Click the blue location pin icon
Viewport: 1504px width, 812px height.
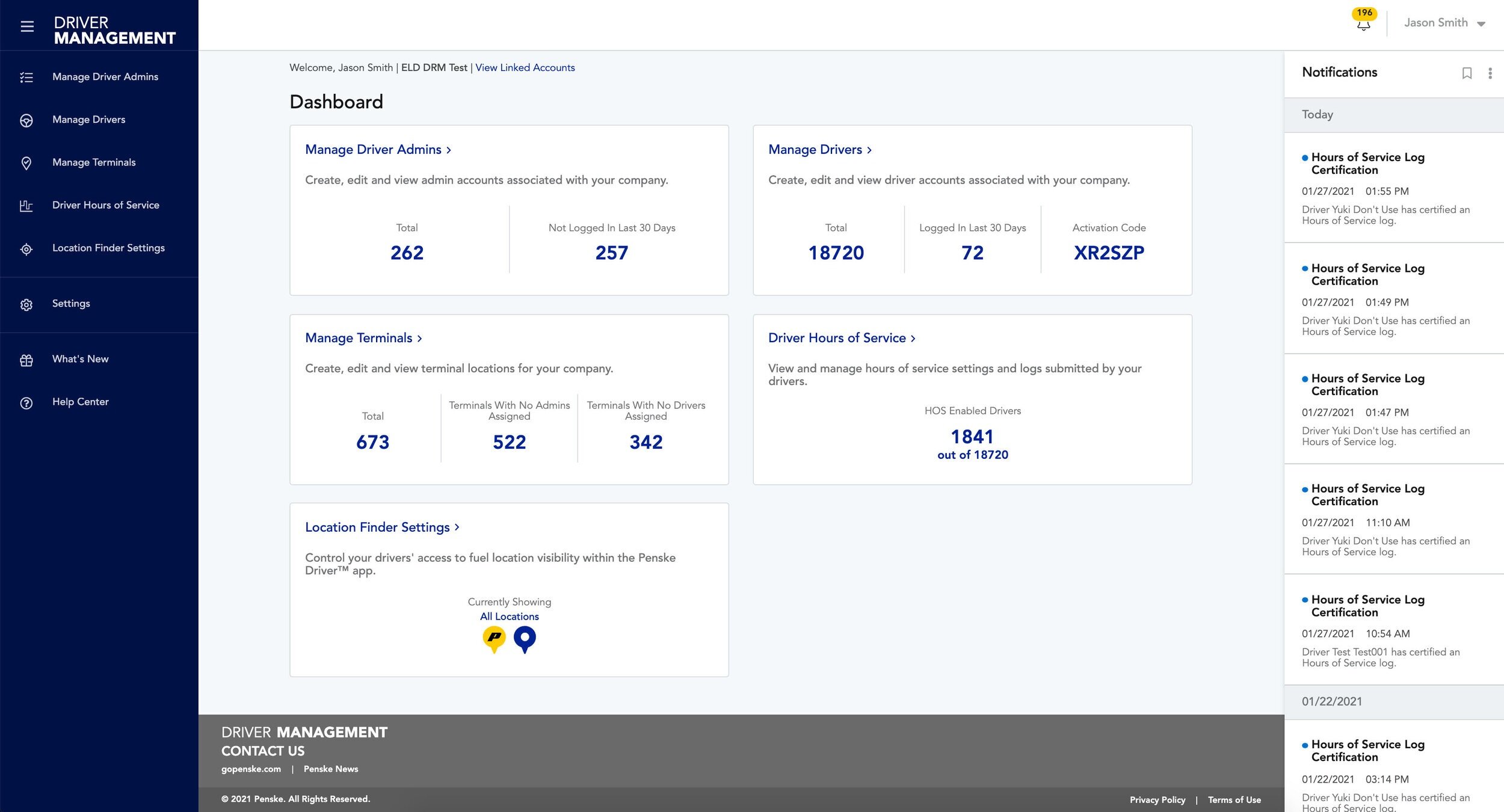[x=525, y=639]
